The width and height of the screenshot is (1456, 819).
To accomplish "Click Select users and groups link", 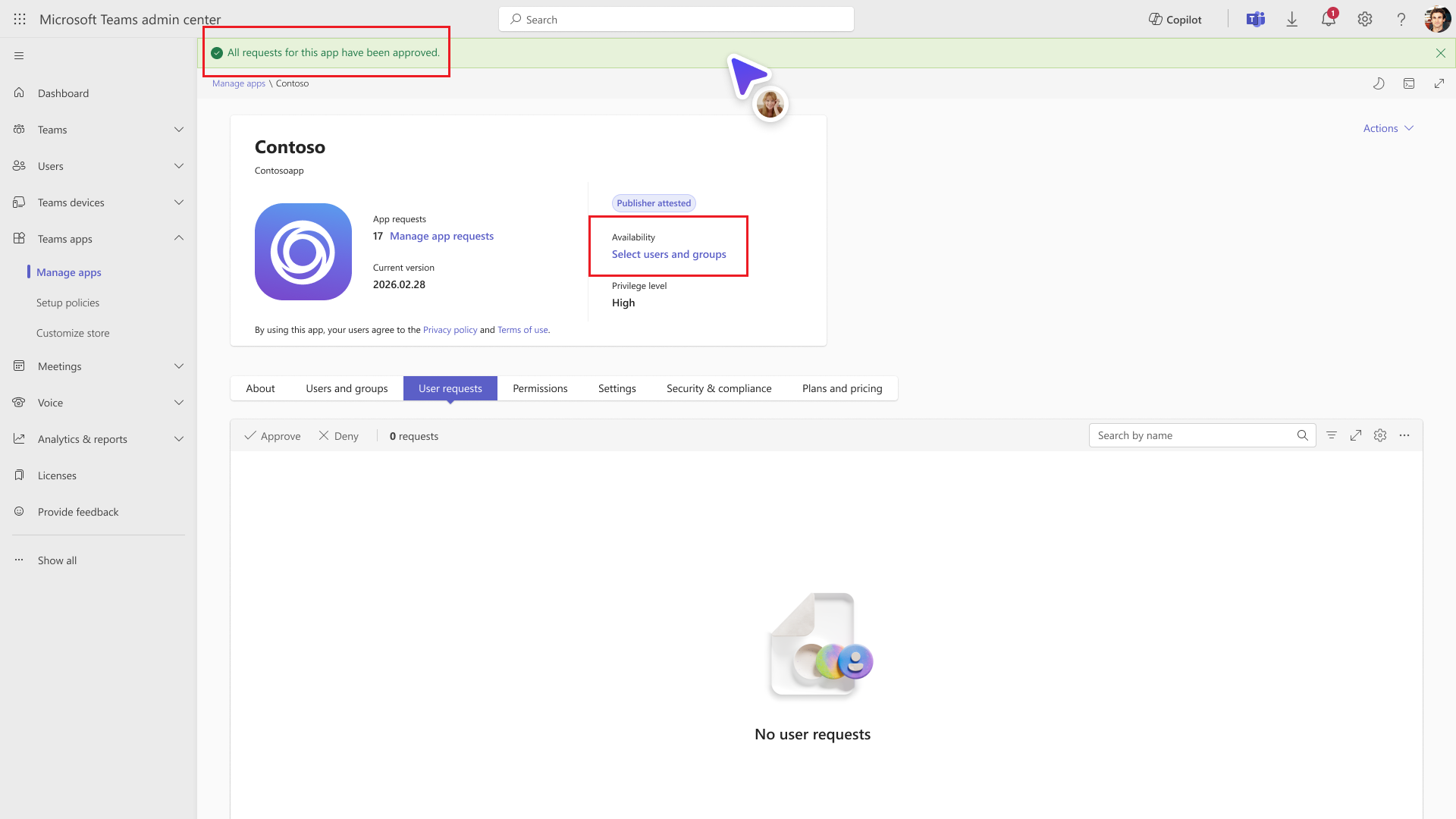I will click(x=669, y=254).
